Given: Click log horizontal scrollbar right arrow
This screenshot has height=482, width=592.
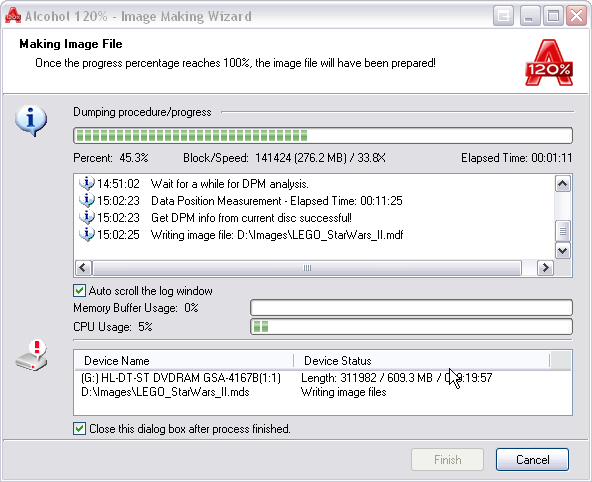Looking at the screenshot, I should 545,268.
